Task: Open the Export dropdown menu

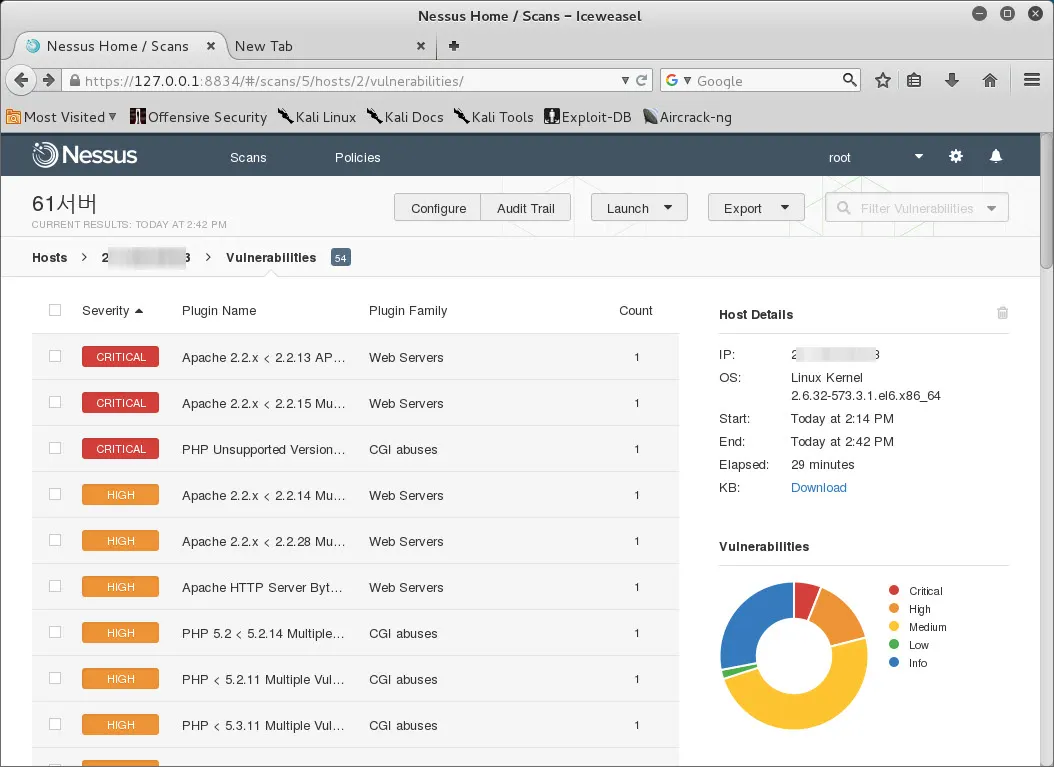Action: coord(756,208)
